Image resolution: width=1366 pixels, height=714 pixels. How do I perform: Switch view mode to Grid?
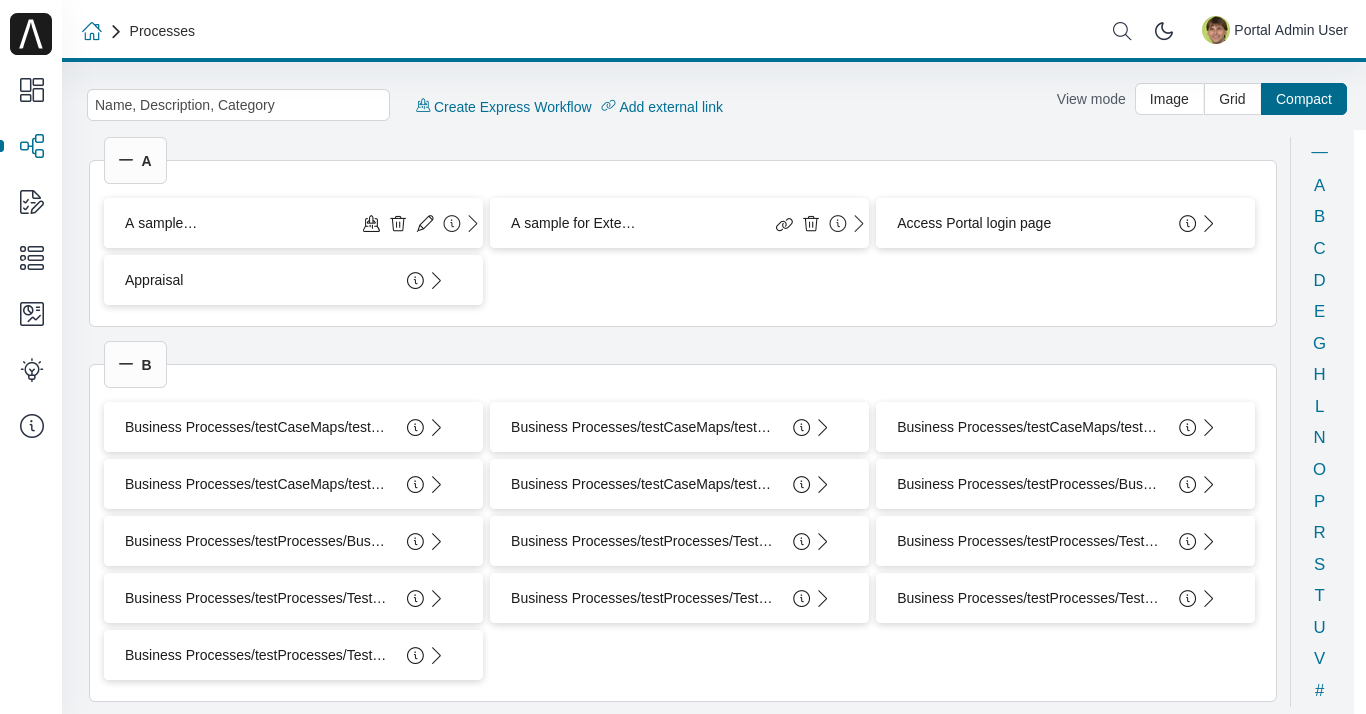click(1232, 99)
